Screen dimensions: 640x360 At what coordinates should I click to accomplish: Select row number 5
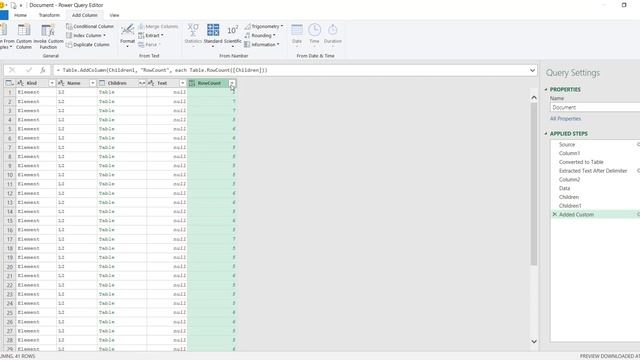(10, 129)
